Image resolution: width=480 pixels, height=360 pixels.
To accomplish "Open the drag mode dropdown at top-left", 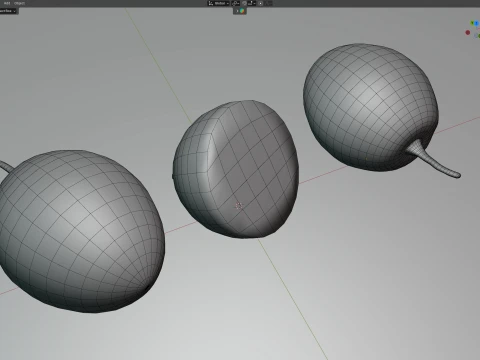I will pos(8,11).
